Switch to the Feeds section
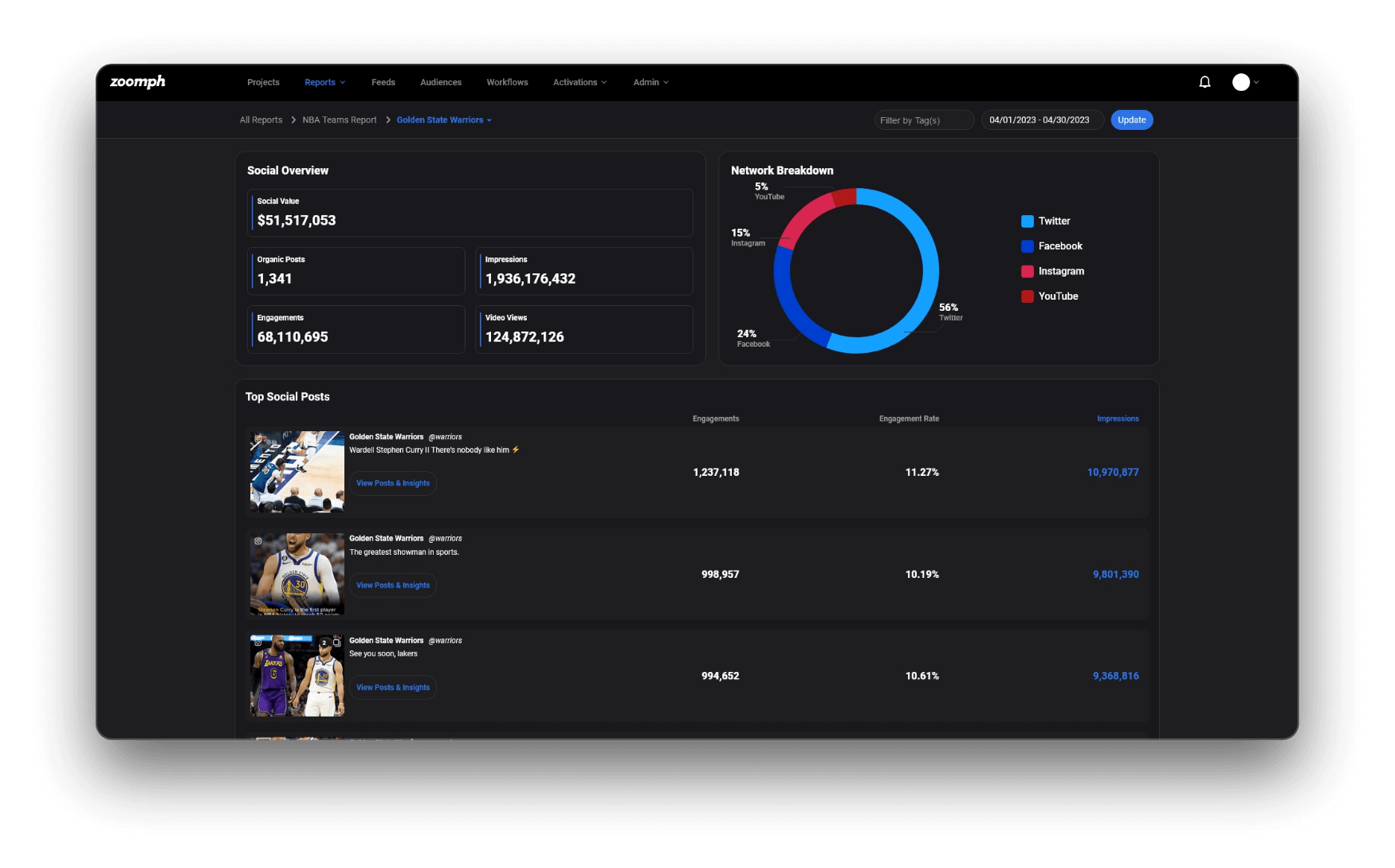The image size is (1395, 868). click(383, 82)
